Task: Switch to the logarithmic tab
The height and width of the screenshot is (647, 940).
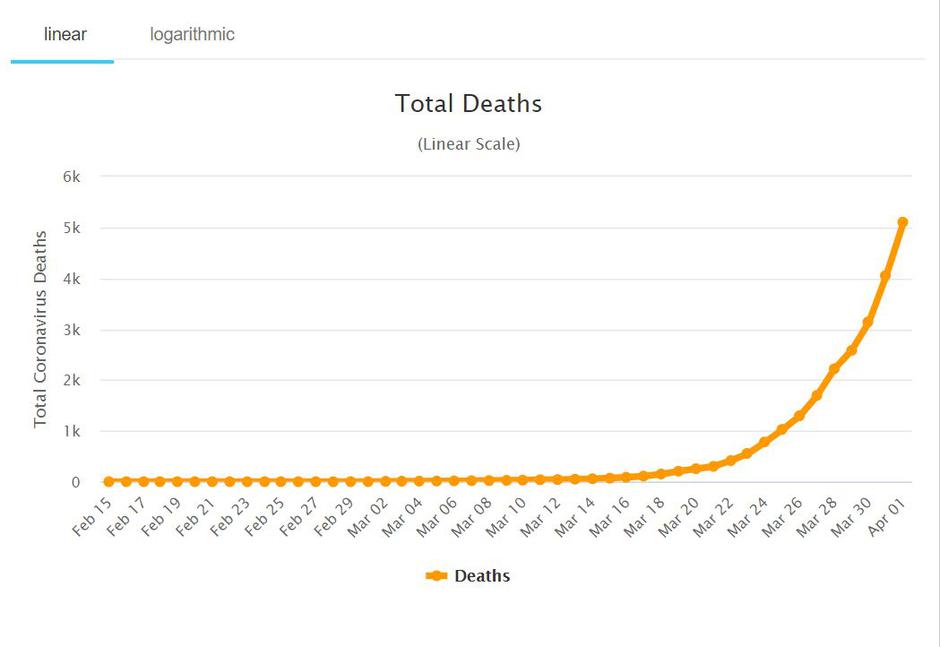Action: point(191,33)
